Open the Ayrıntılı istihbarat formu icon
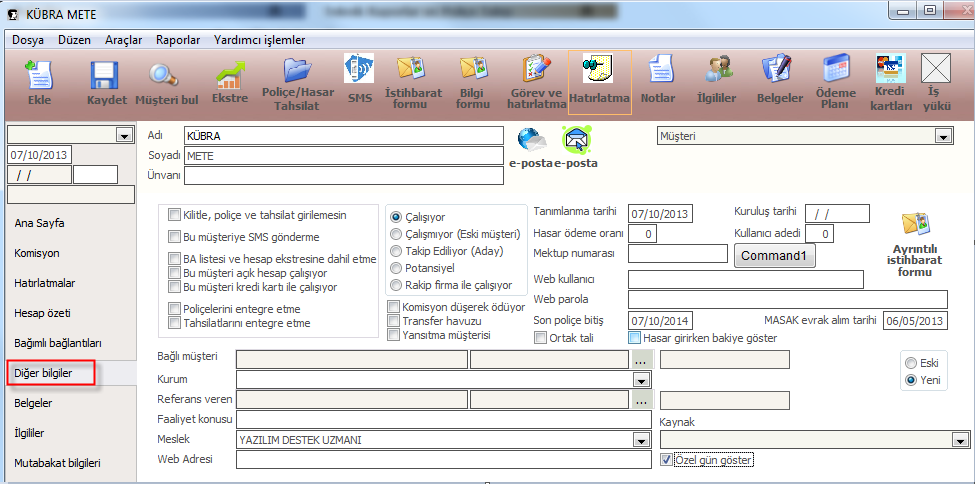 (x=915, y=225)
